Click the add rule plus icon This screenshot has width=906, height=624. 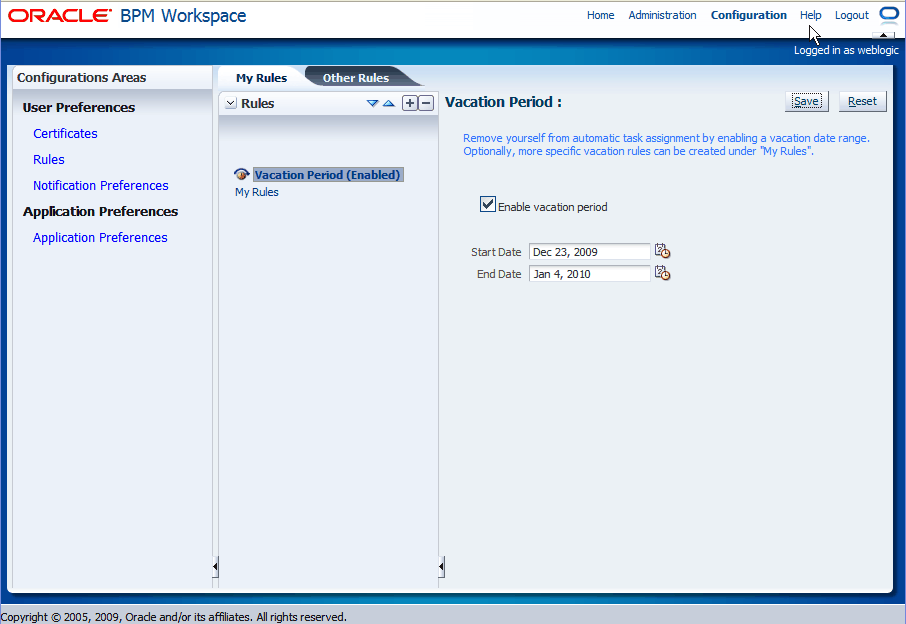(410, 103)
